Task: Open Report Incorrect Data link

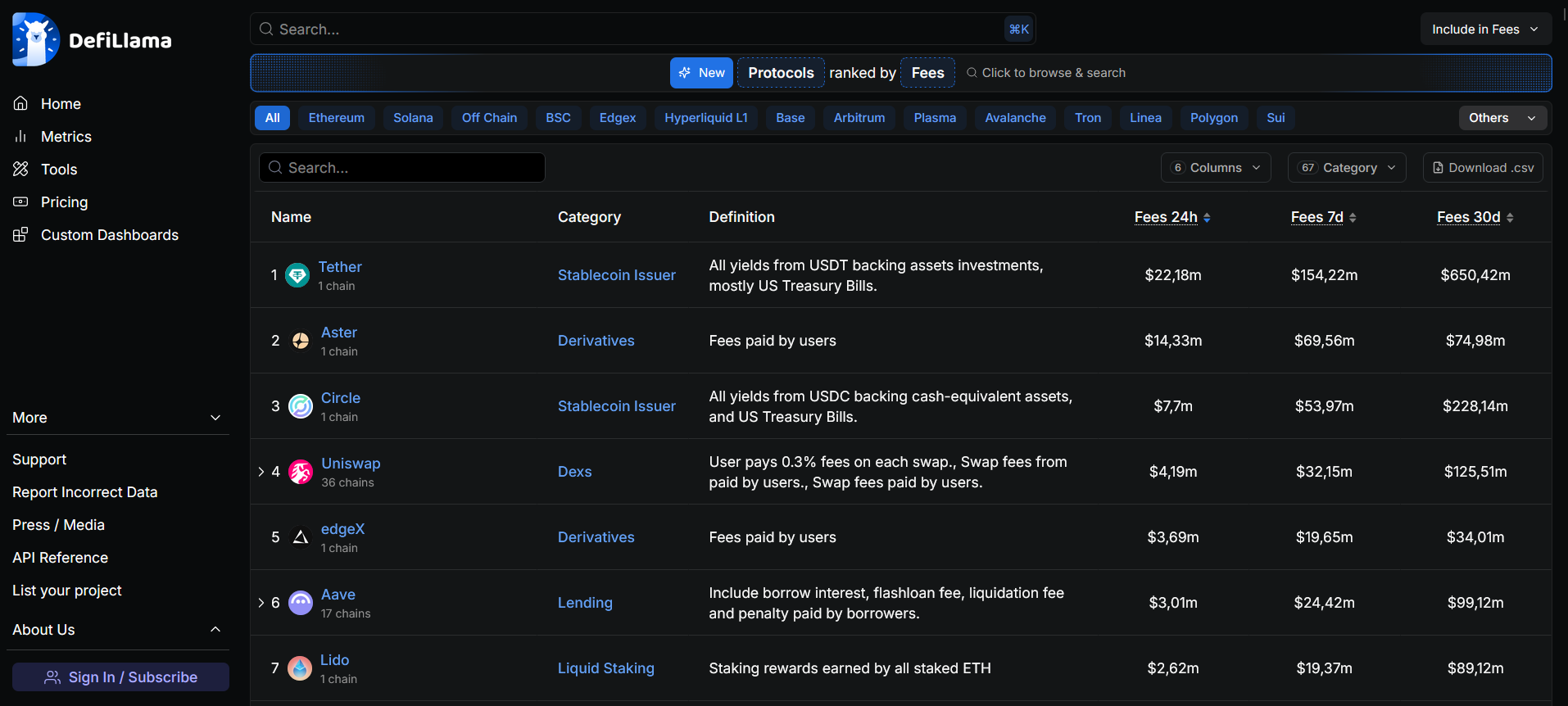Action: tap(84, 492)
